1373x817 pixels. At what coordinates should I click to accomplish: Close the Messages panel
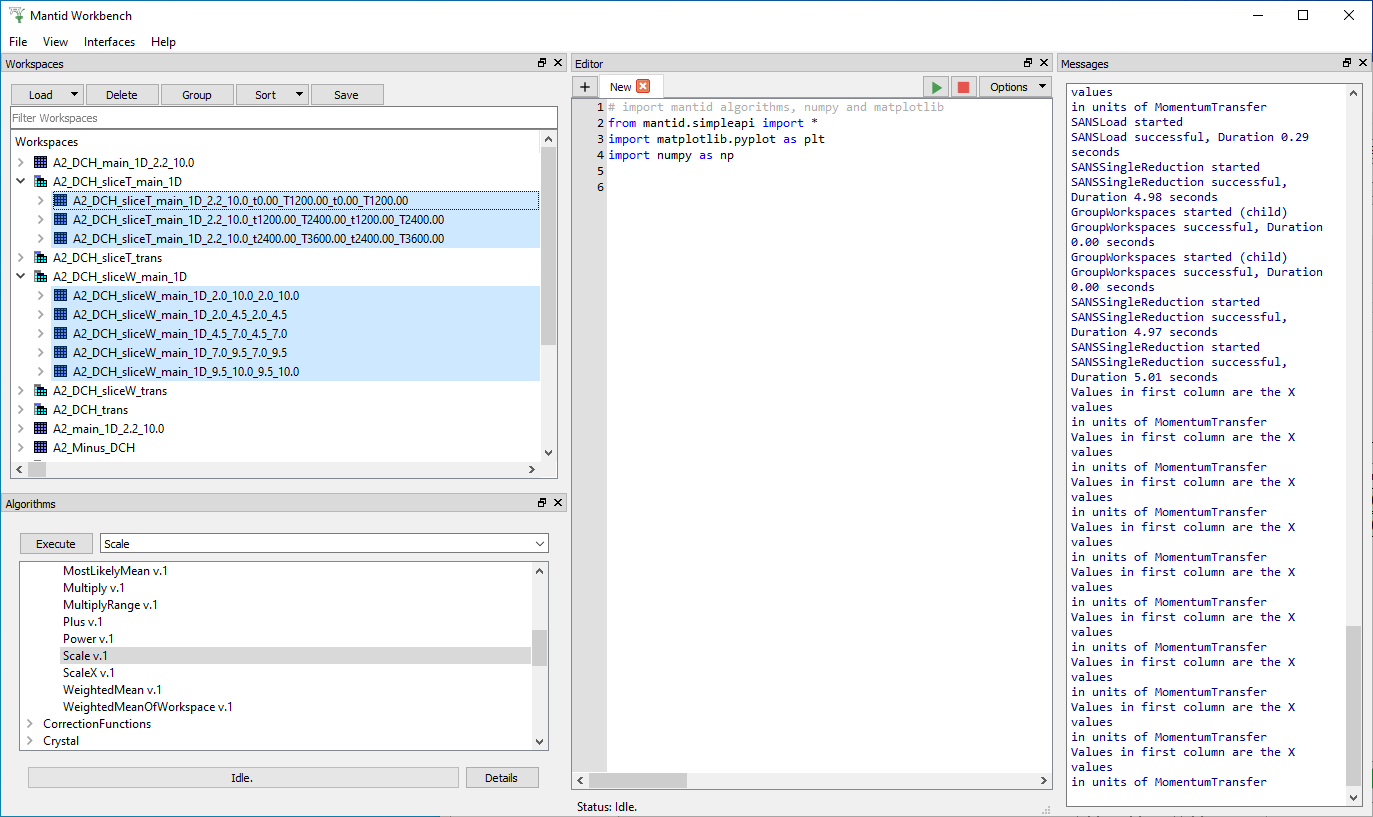pyautogui.click(x=1363, y=63)
